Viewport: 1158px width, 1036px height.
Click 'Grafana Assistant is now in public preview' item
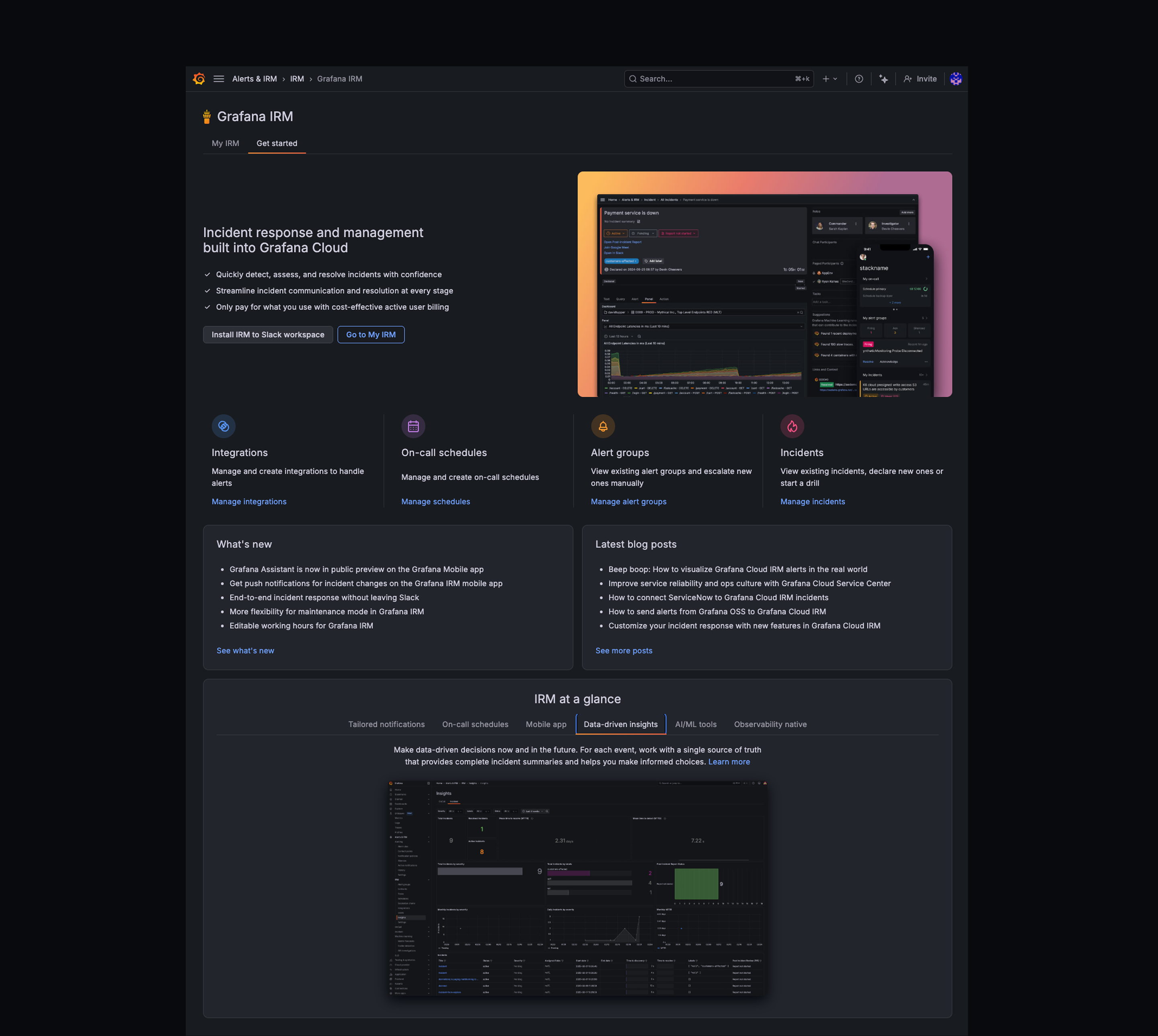click(356, 569)
